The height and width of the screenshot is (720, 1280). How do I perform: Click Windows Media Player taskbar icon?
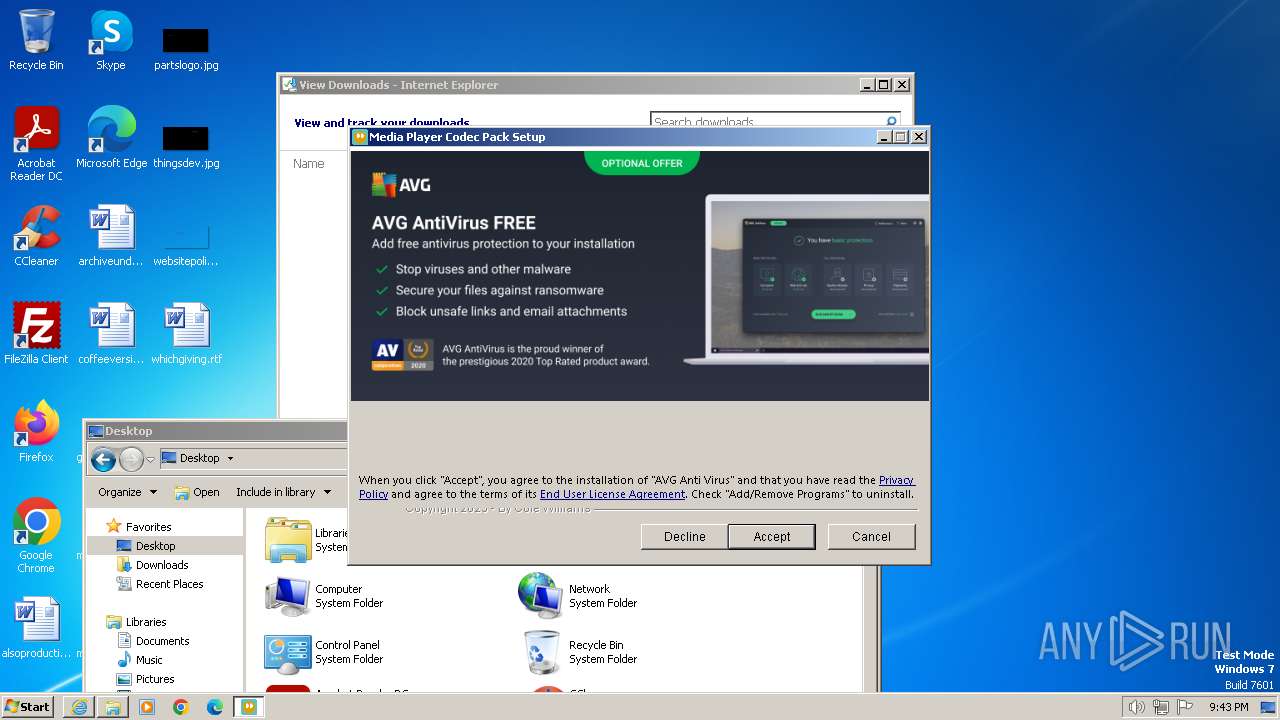click(147, 707)
